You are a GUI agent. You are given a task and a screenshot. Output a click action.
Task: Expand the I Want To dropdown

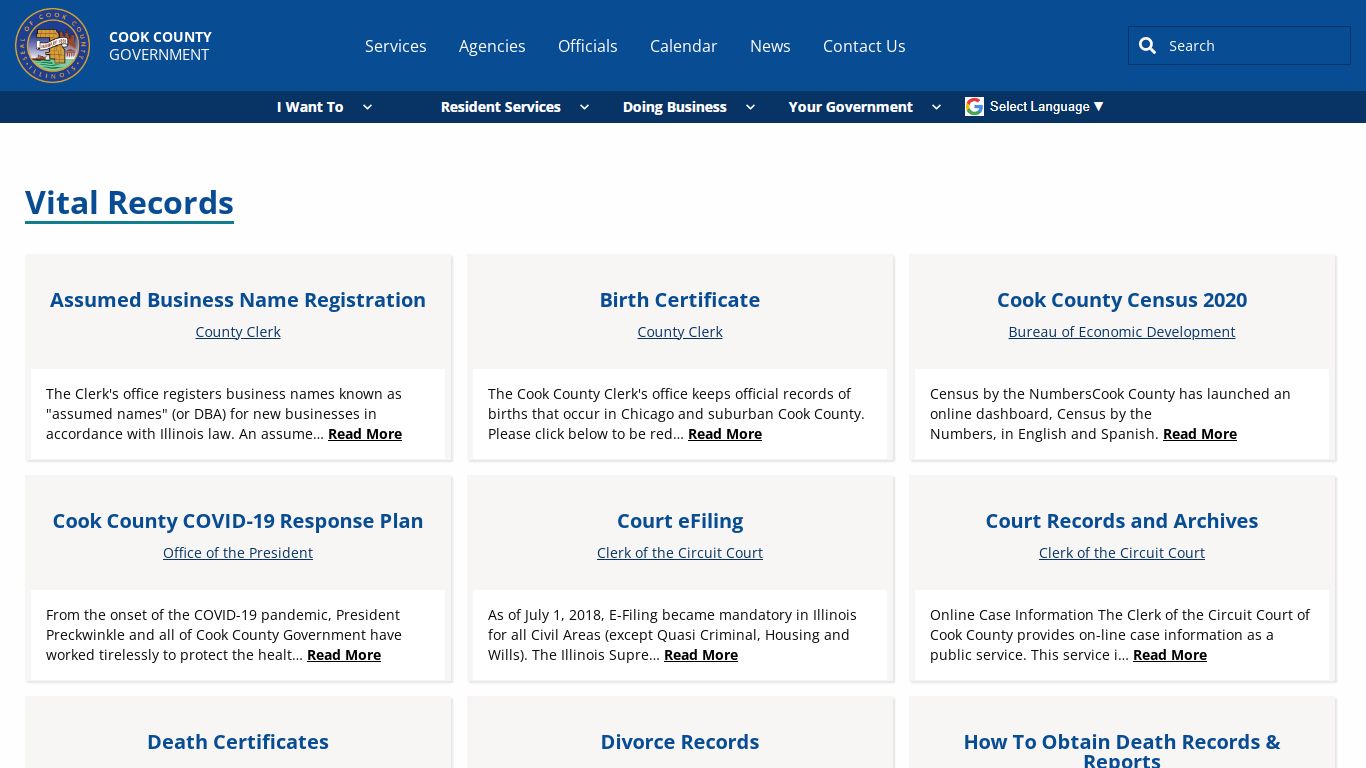coord(310,107)
